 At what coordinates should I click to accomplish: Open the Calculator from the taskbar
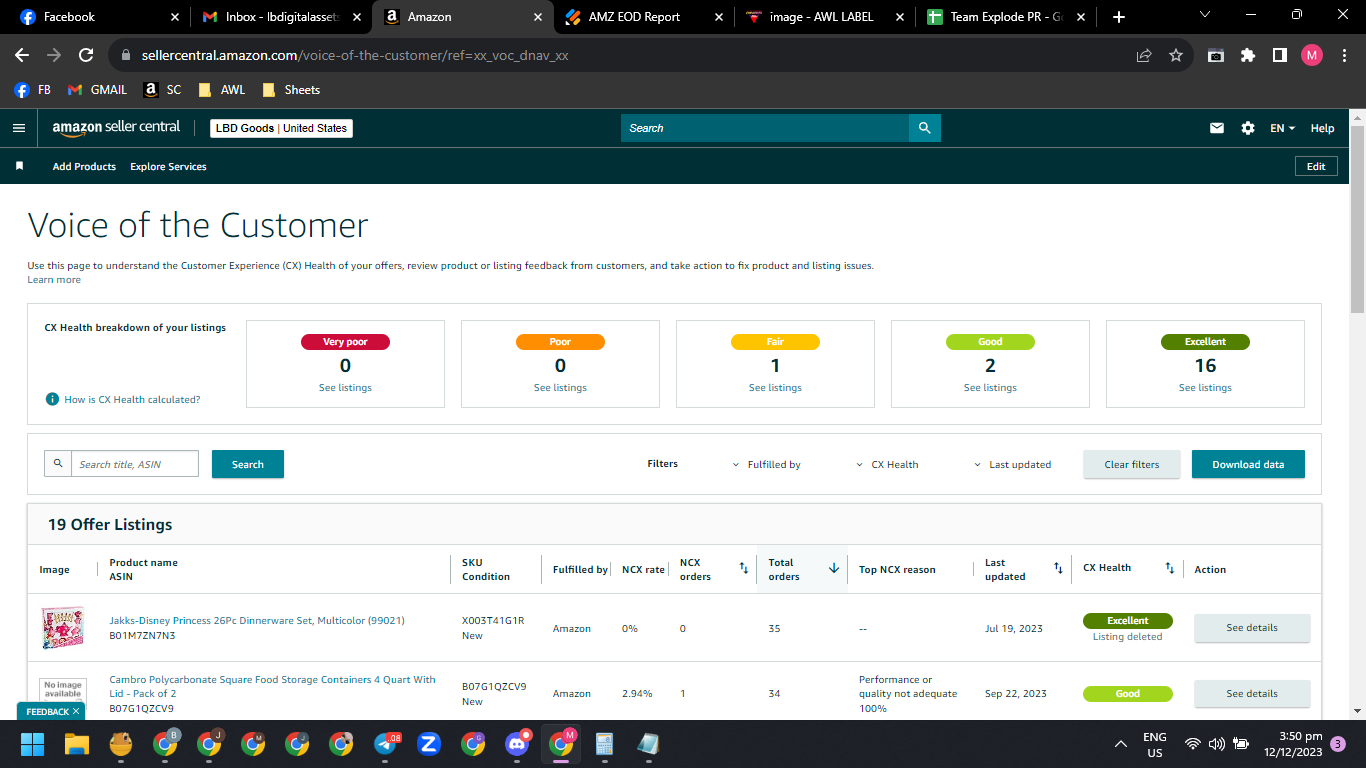point(604,744)
